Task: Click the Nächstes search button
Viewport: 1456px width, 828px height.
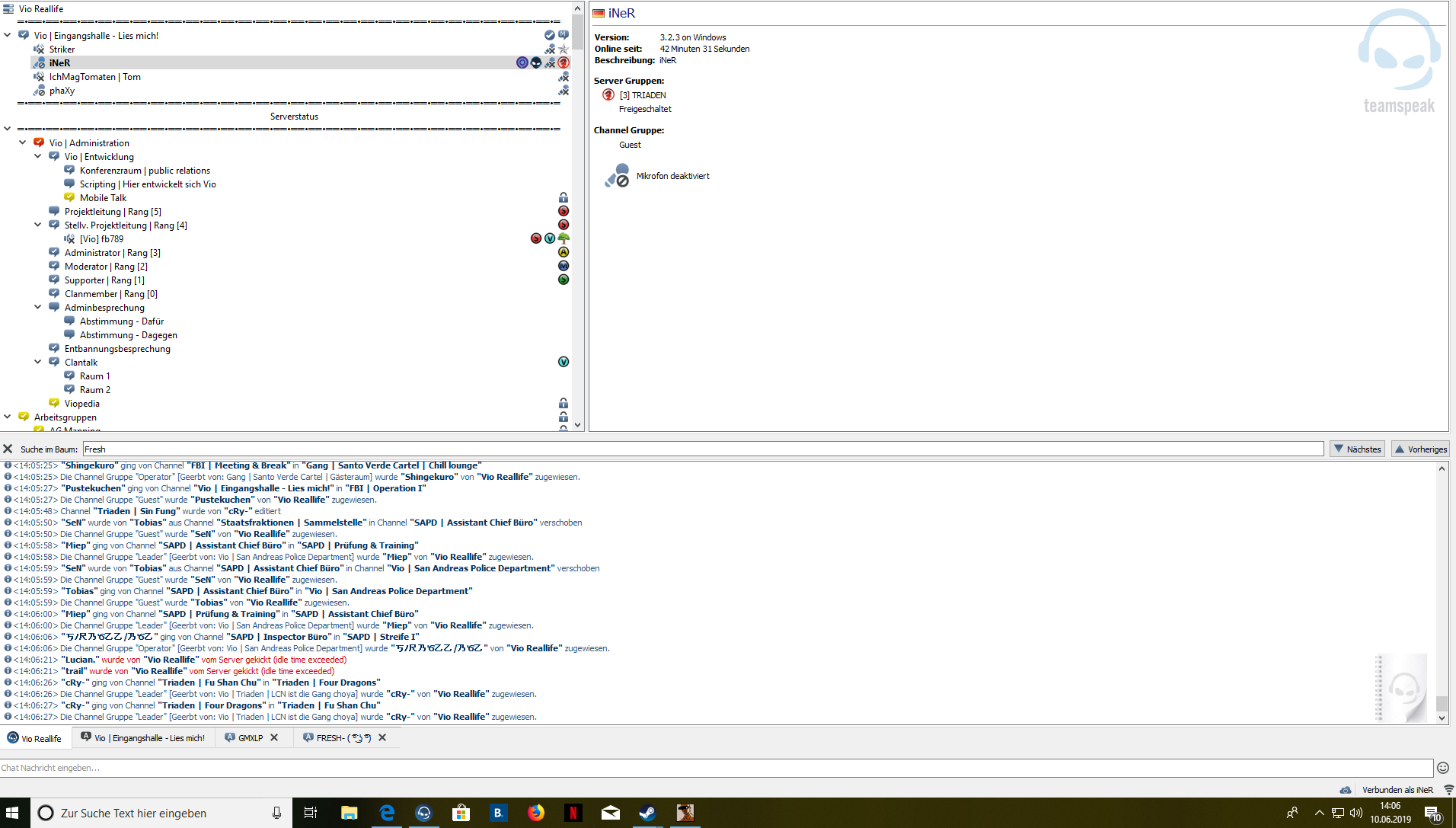Action: (1357, 449)
